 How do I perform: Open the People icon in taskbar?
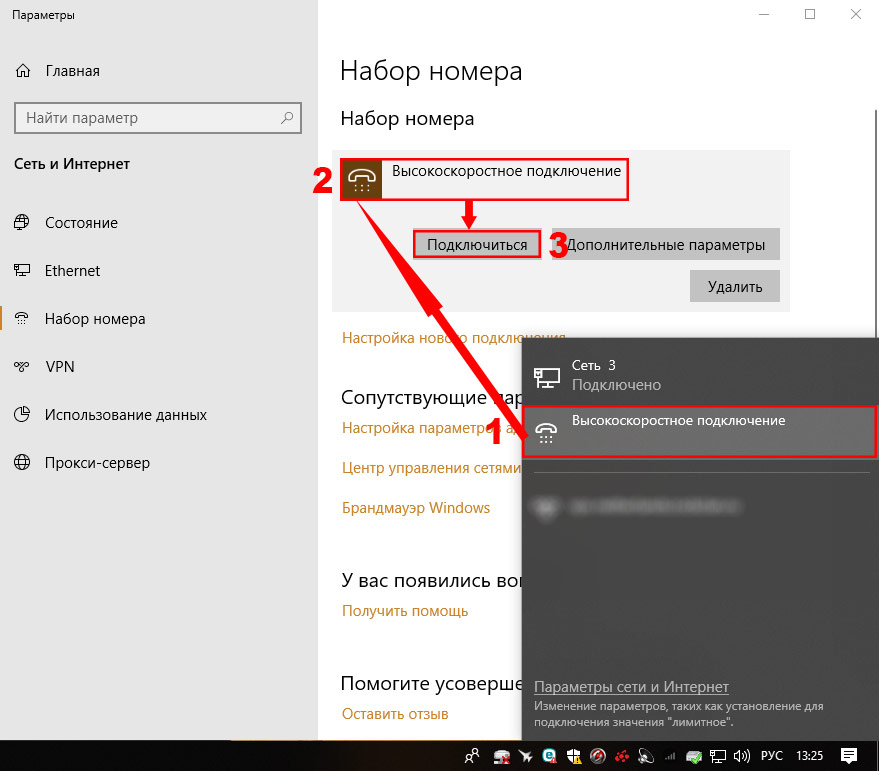[472, 756]
